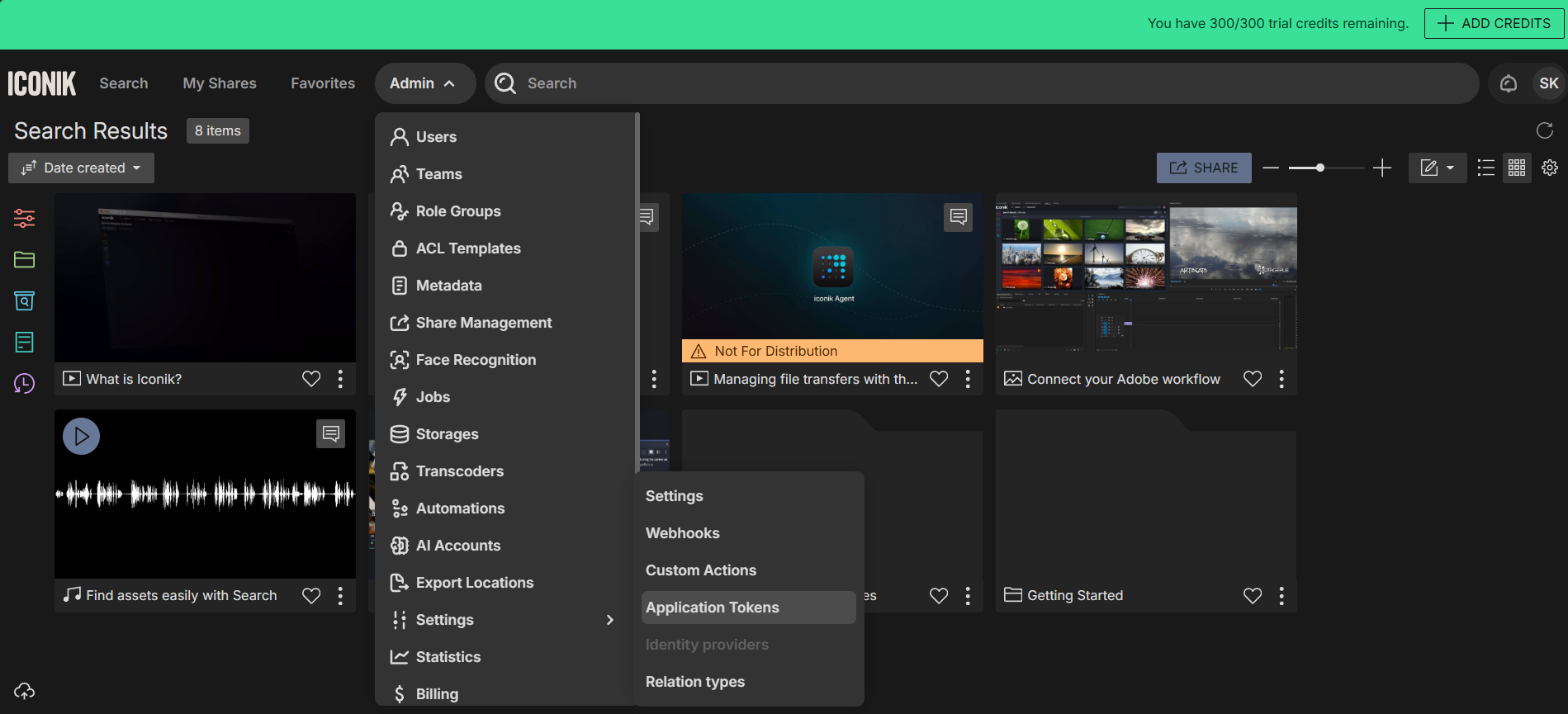
Task: Open more options for Connect your Adobe workflow
Action: [x=1281, y=379]
